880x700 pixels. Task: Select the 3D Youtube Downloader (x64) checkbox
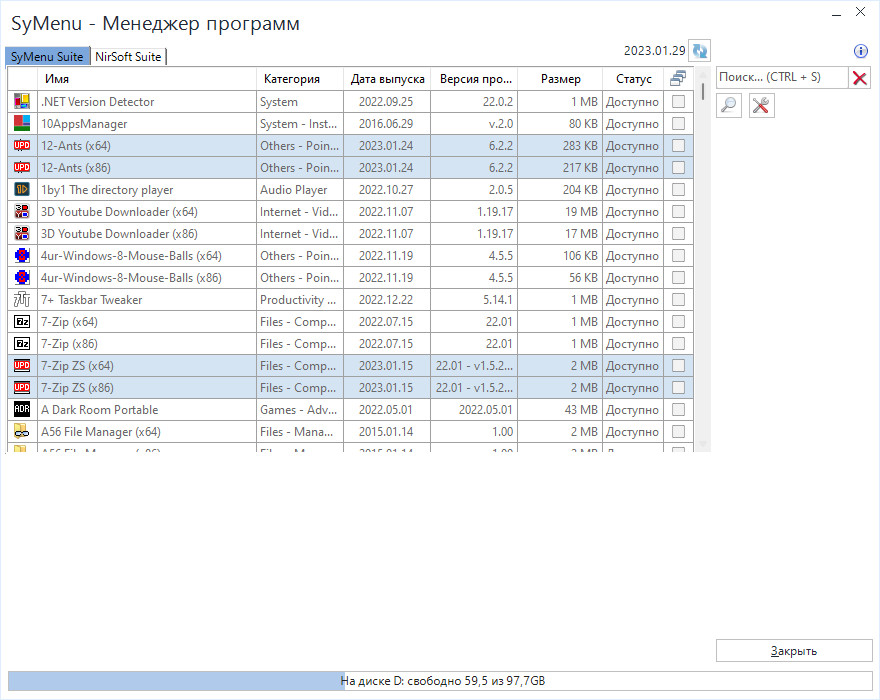click(x=679, y=212)
